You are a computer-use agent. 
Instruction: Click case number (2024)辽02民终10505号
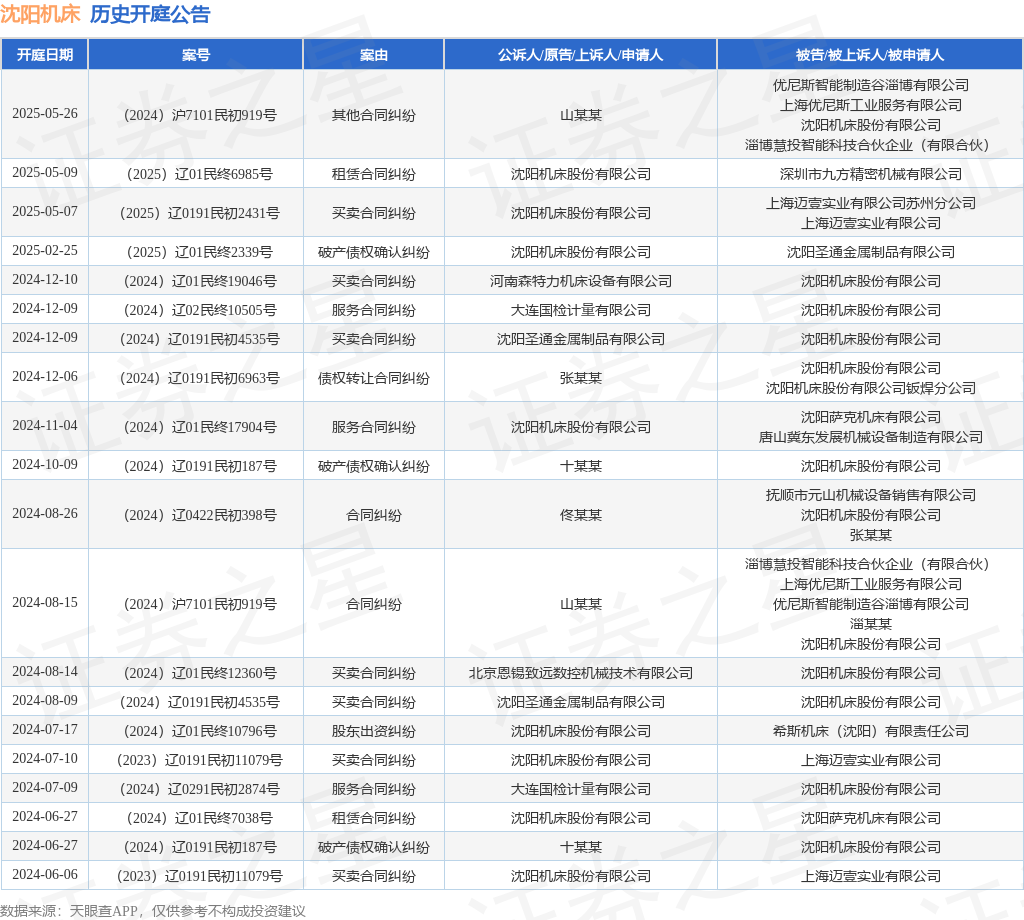[199, 310]
